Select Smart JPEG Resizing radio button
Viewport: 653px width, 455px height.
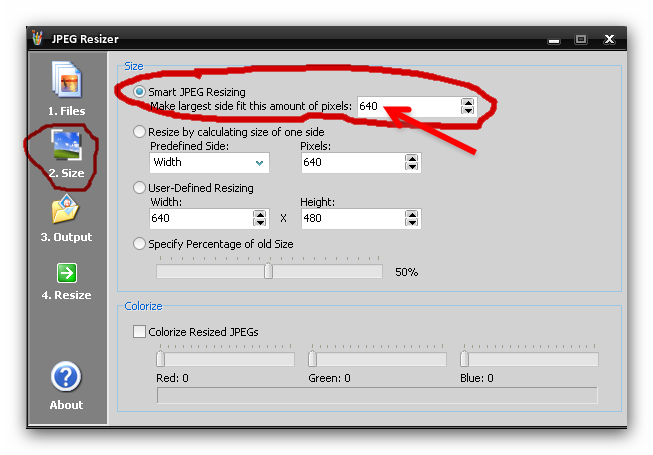click(140, 92)
